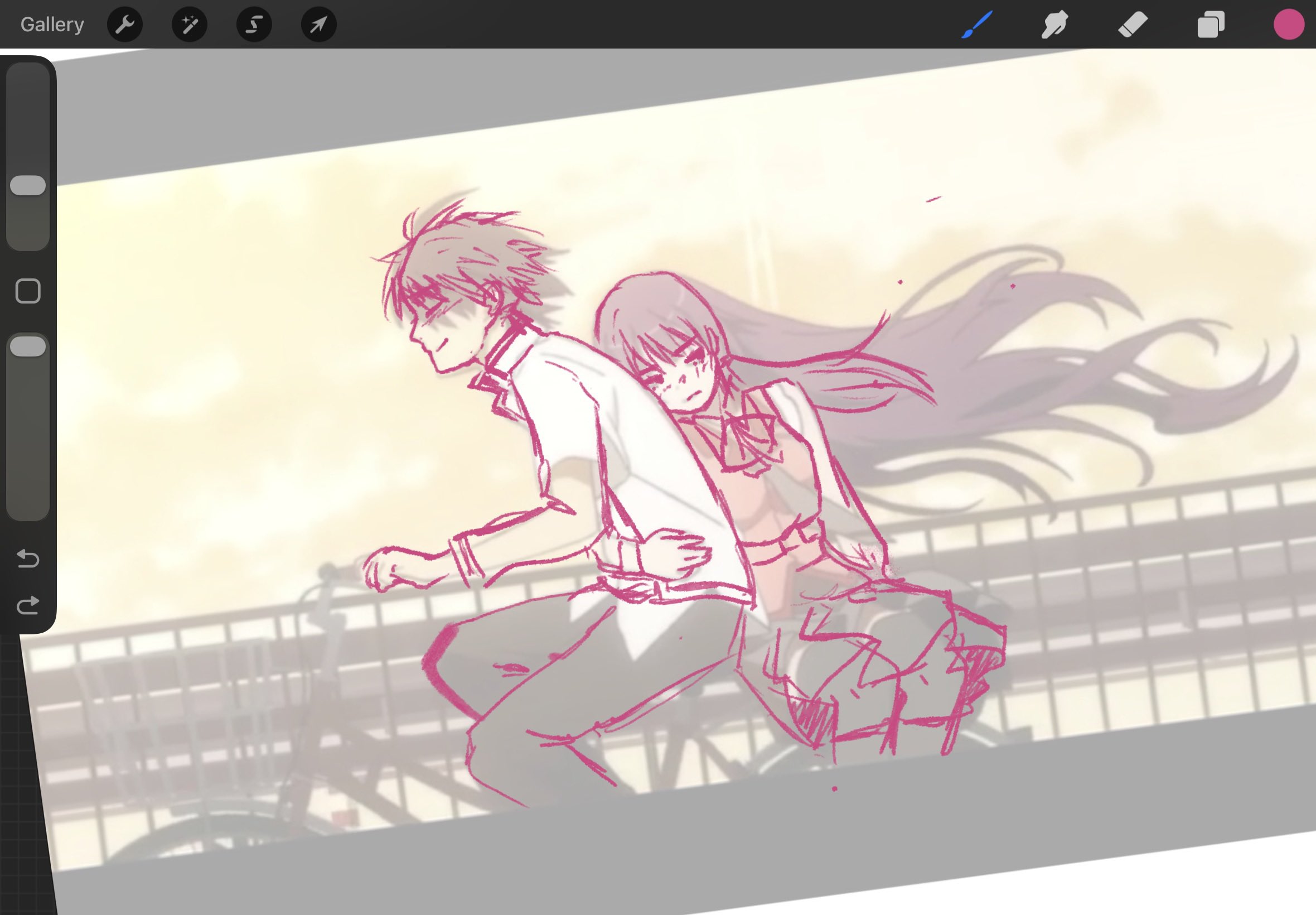Tap the square Modify button in sidebar

coord(28,291)
